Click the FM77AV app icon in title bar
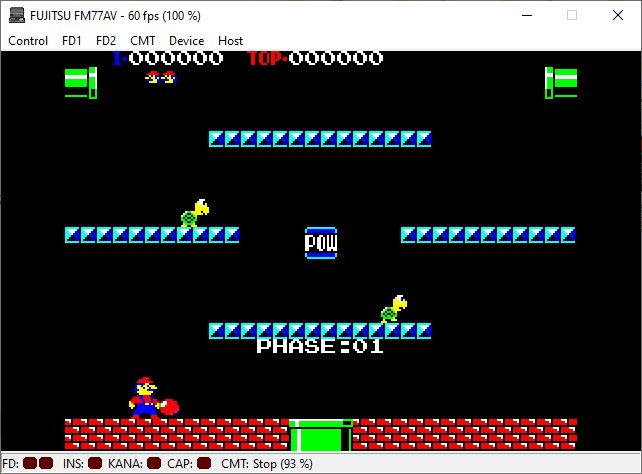Image resolution: width=642 pixels, height=474 pixels. coord(17,16)
